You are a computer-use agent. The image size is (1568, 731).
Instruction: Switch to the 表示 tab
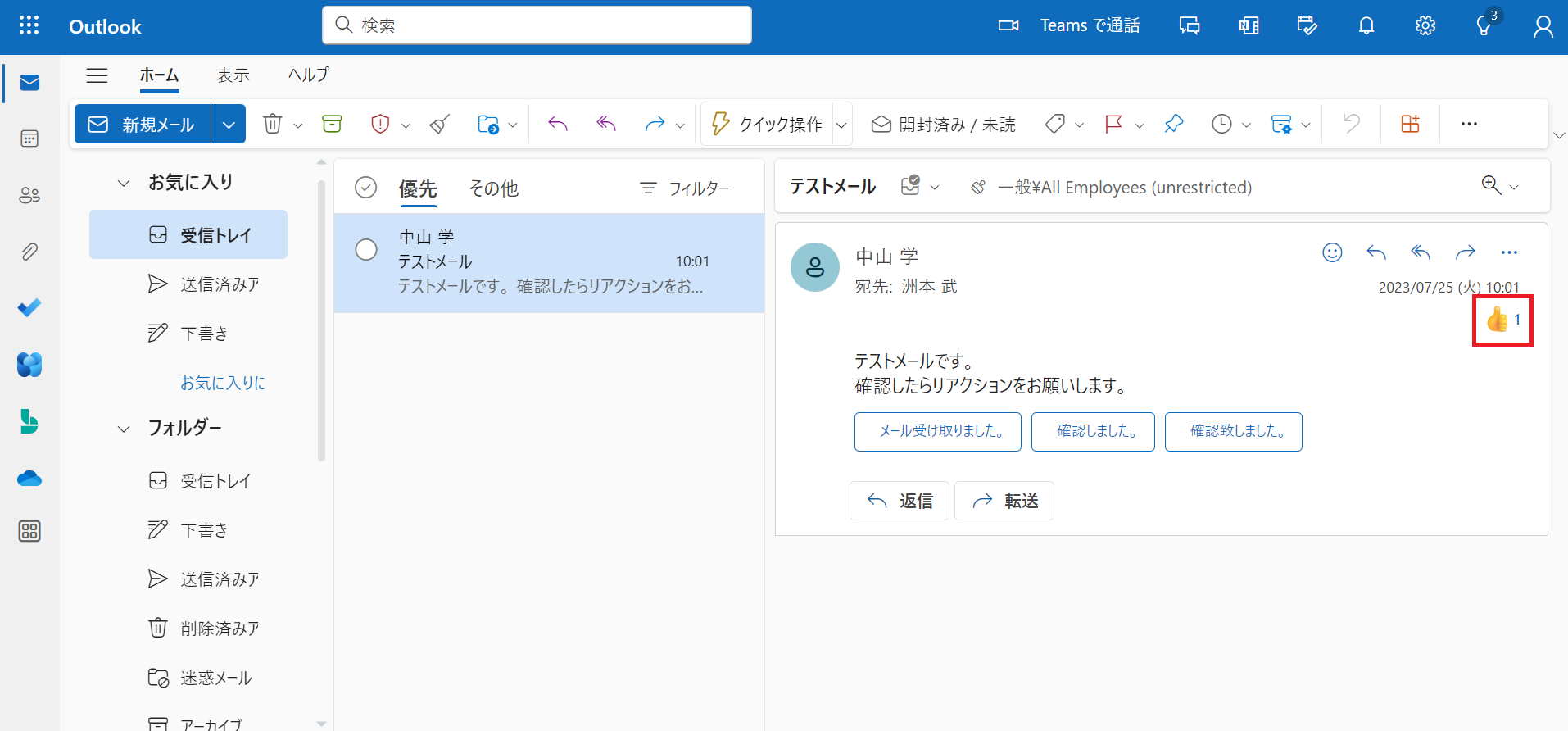233,75
